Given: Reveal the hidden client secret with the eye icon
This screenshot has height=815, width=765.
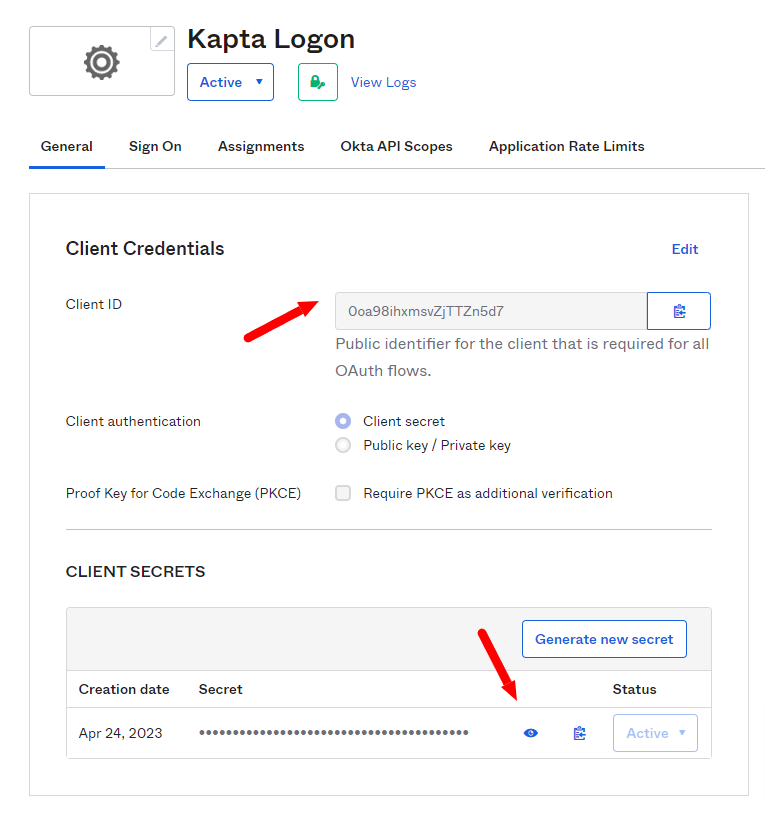Looking at the screenshot, I should 530,732.
